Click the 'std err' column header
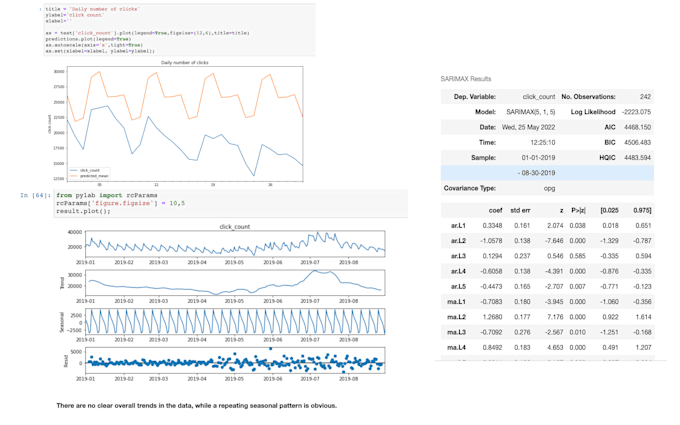 [x=521, y=210]
